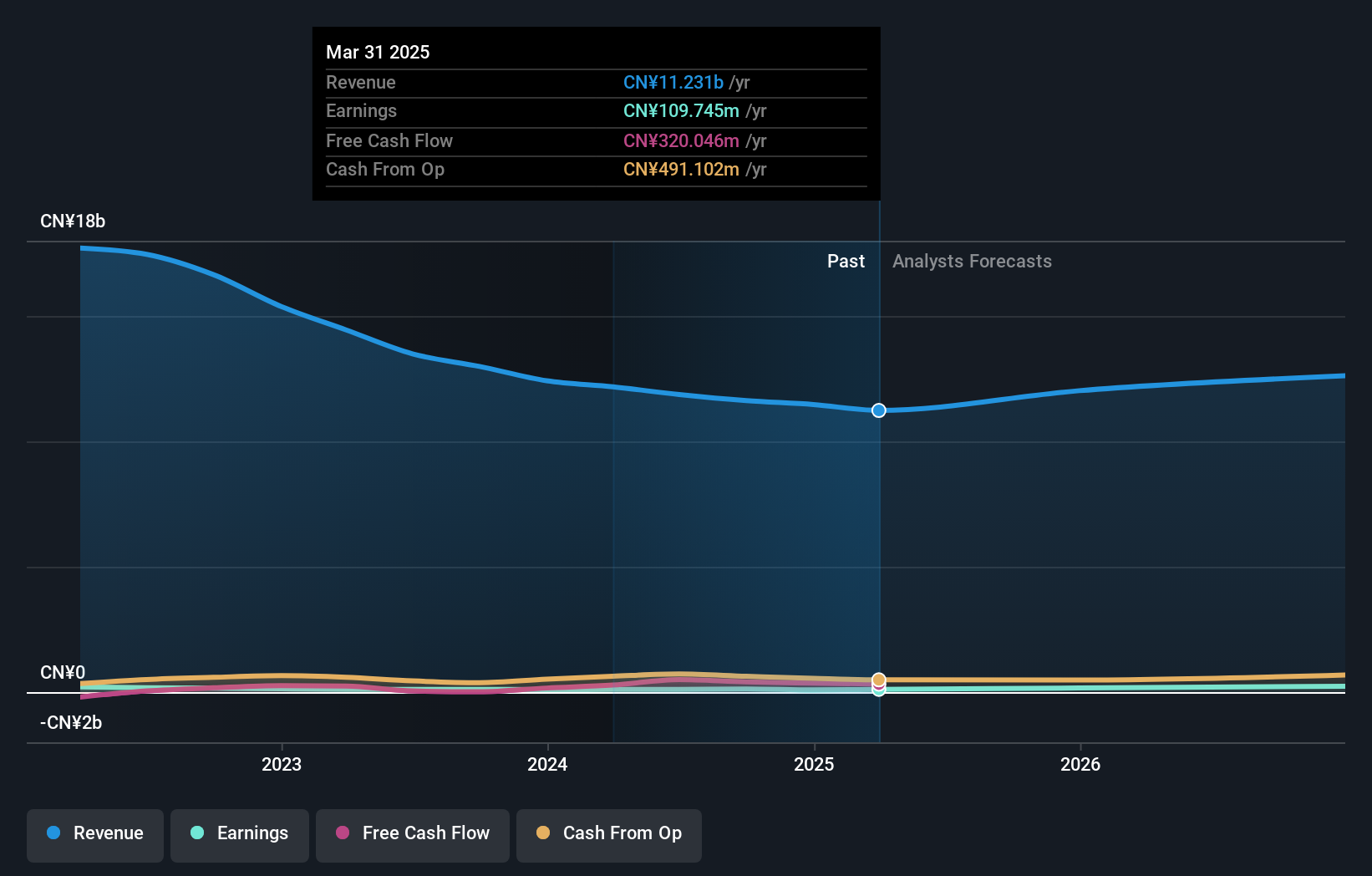Click the Cash From Op label in tooltip
Image resolution: width=1372 pixels, height=876 pixels.
[385, 169]
